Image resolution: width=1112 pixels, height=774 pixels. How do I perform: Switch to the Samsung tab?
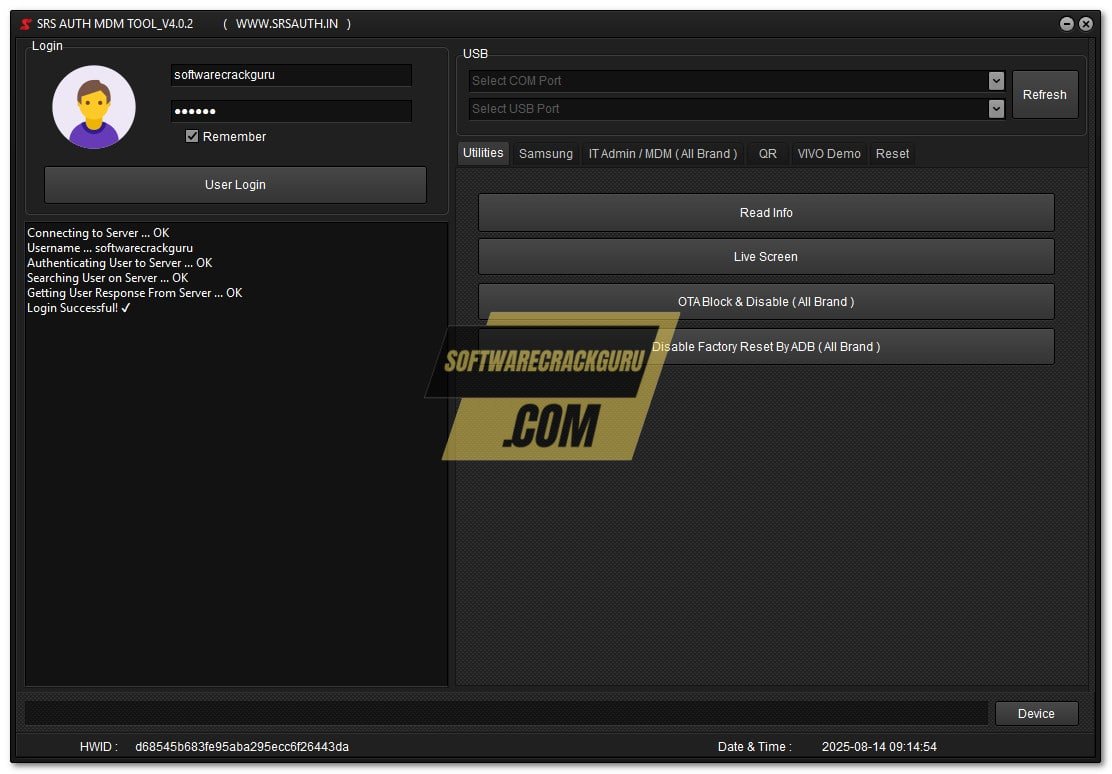coord(546,154)
